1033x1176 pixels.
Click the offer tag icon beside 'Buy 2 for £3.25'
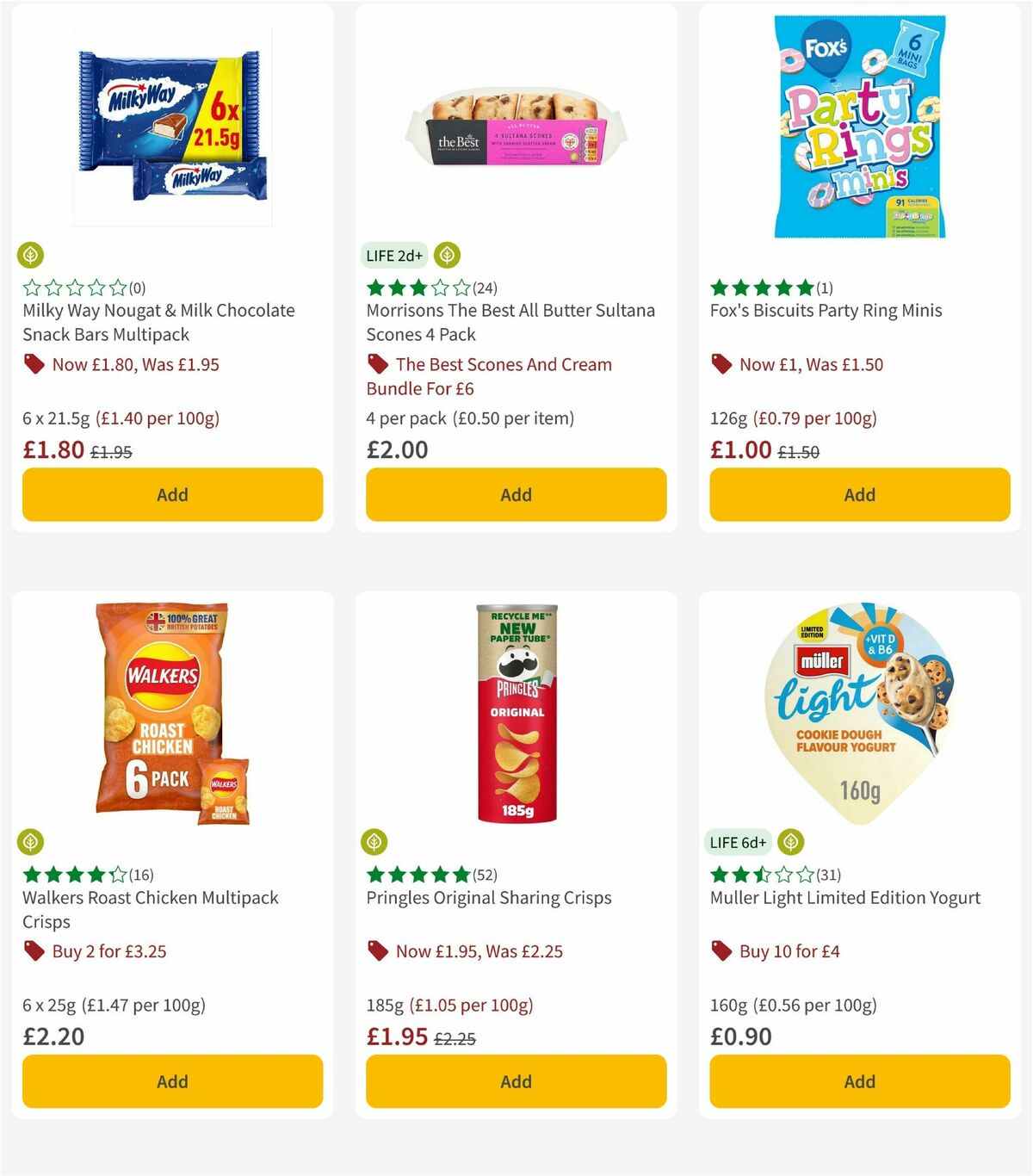(x=33, y=951)
